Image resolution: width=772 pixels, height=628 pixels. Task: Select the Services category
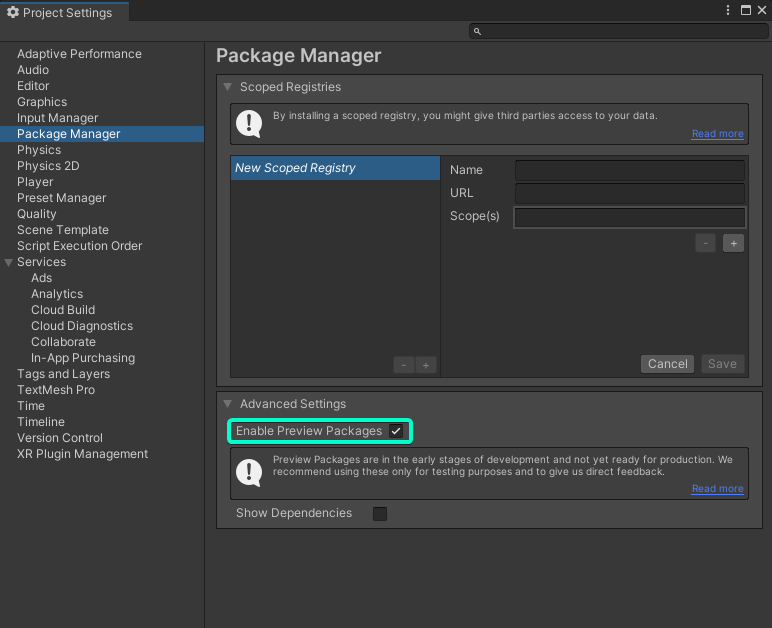[41, 262]
